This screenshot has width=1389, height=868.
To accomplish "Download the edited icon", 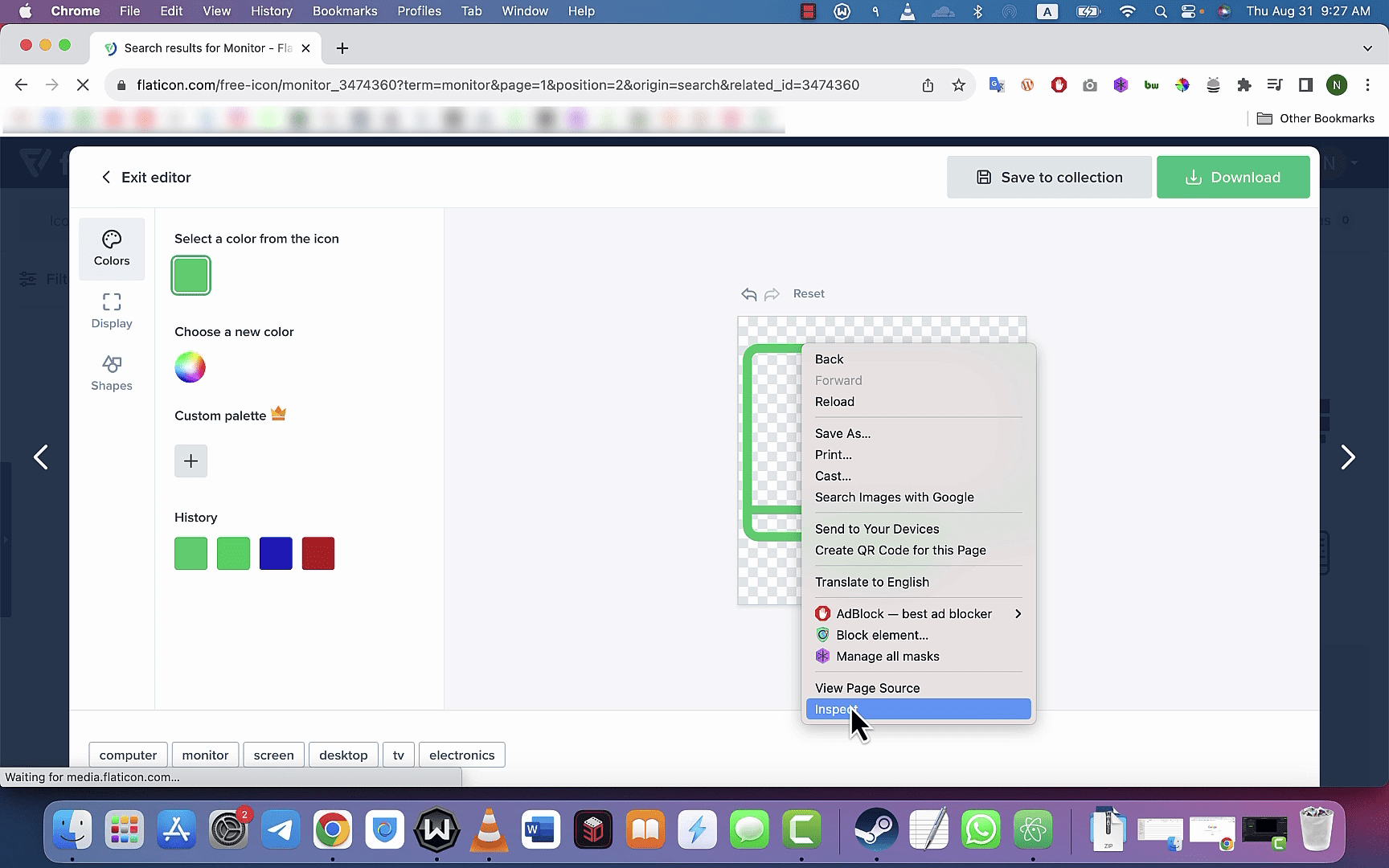I will pos(1233,178).
